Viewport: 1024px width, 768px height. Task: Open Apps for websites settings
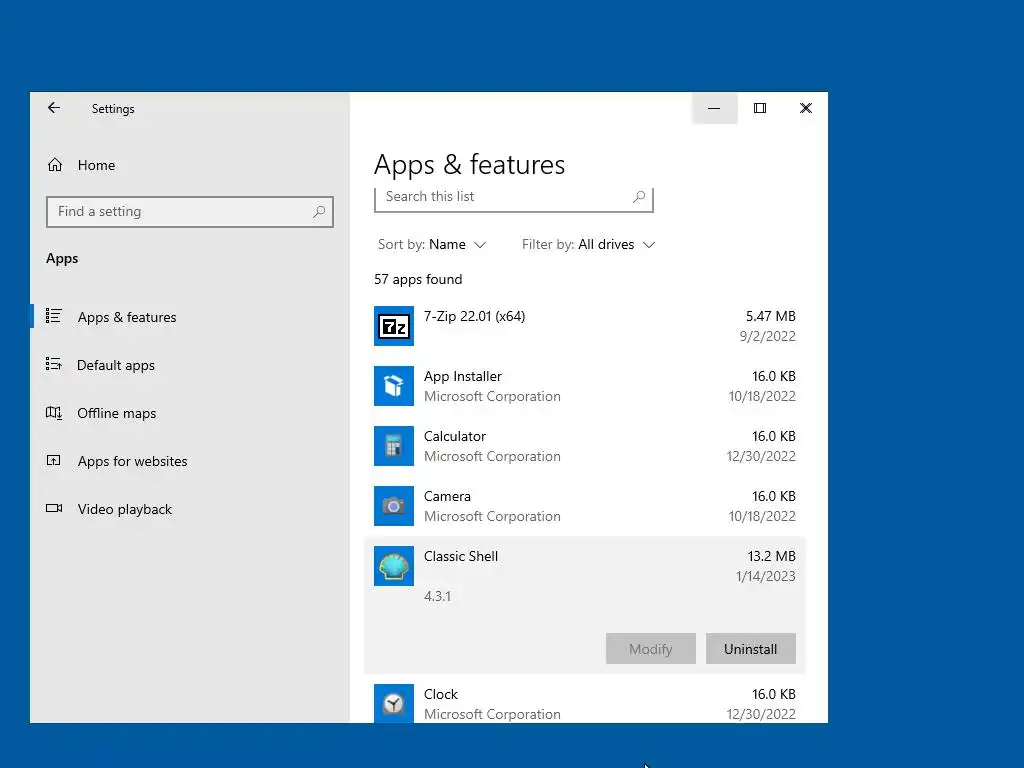click(132, 461)
